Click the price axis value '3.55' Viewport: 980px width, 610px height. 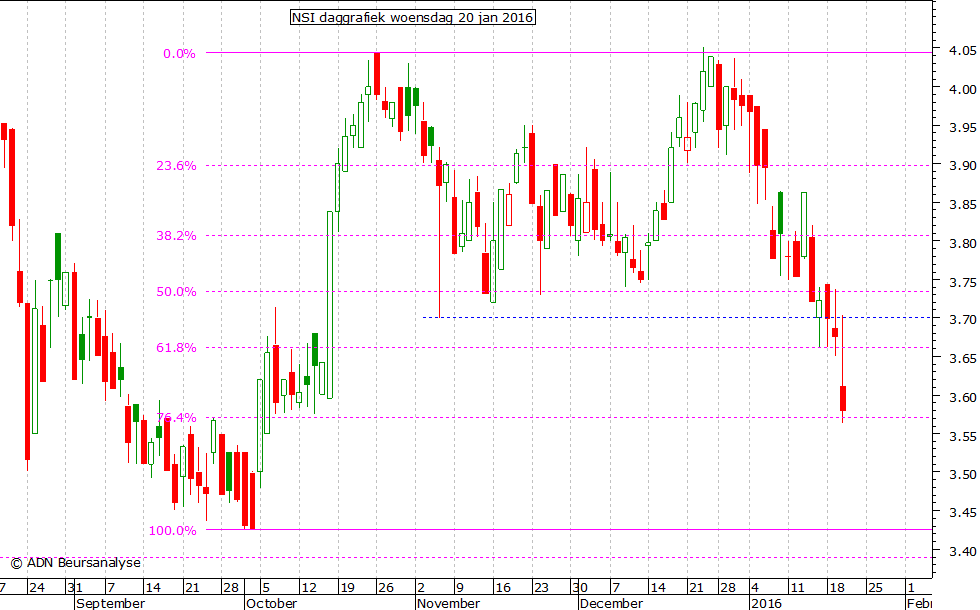(962, 436)
